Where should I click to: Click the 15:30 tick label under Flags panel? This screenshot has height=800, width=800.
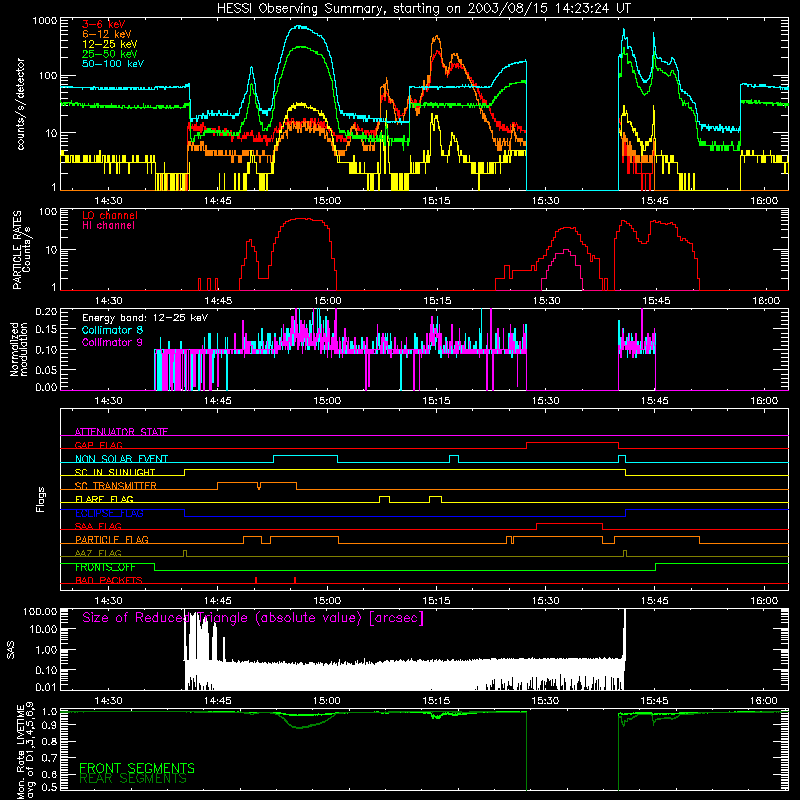[545, 601]
